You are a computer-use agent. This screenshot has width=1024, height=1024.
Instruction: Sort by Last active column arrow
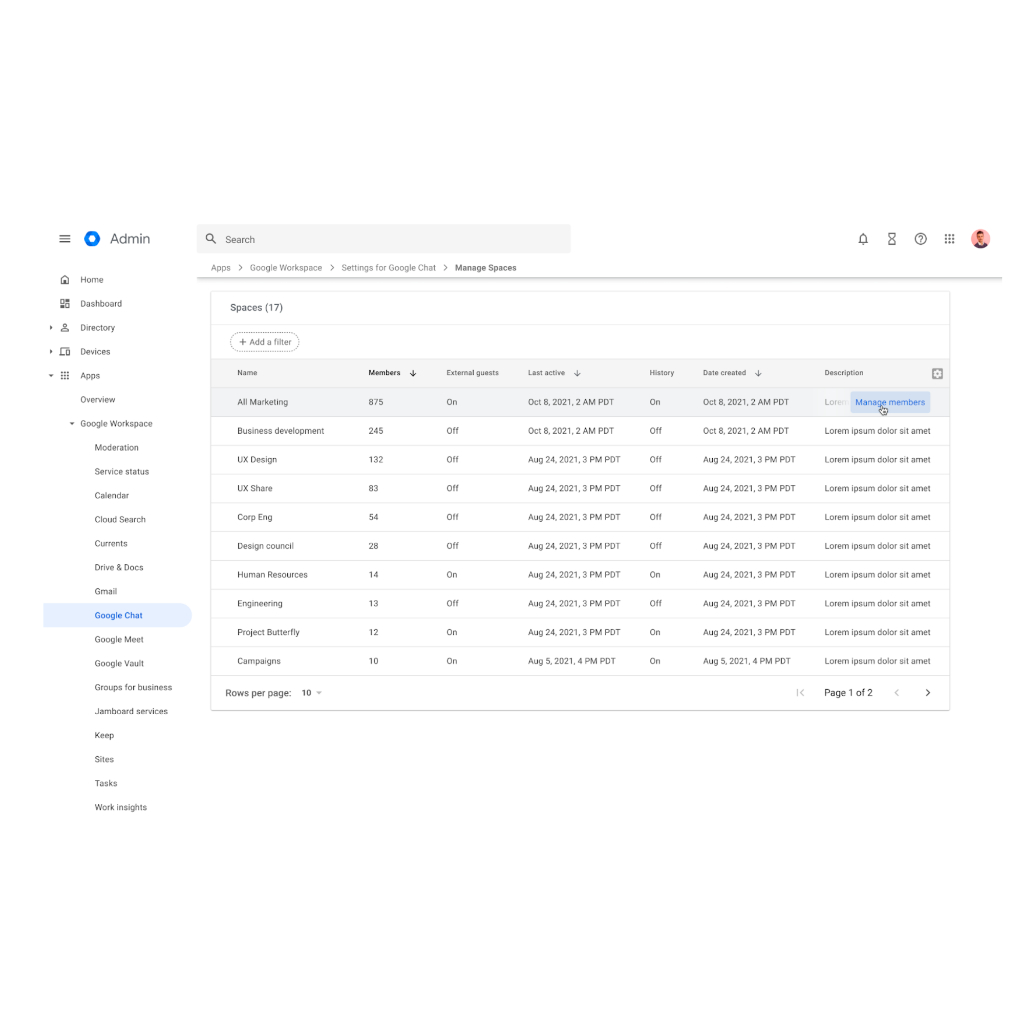[x=577, y=374]
